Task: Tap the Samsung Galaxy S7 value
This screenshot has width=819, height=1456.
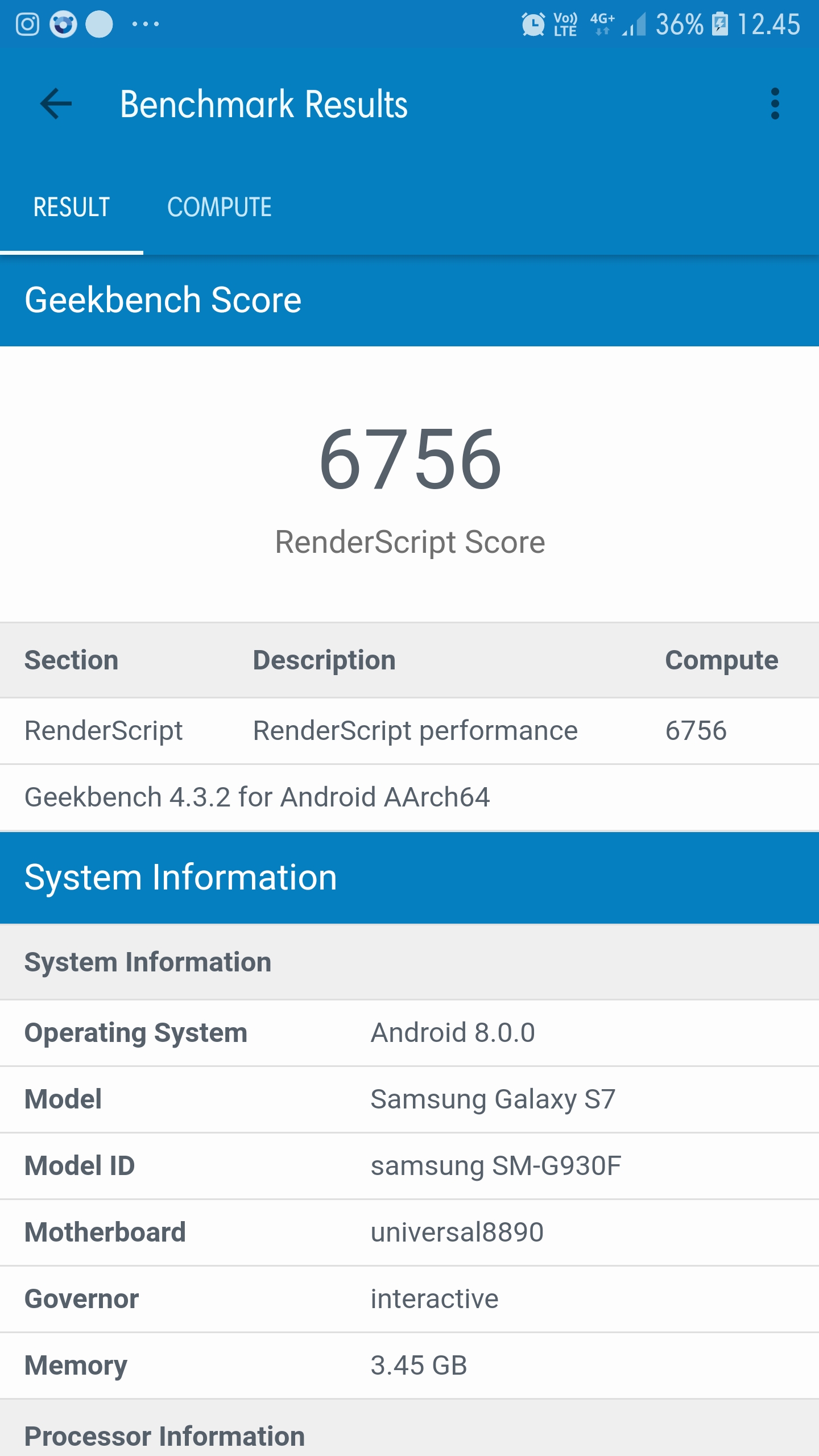Action: (493, 1100)
